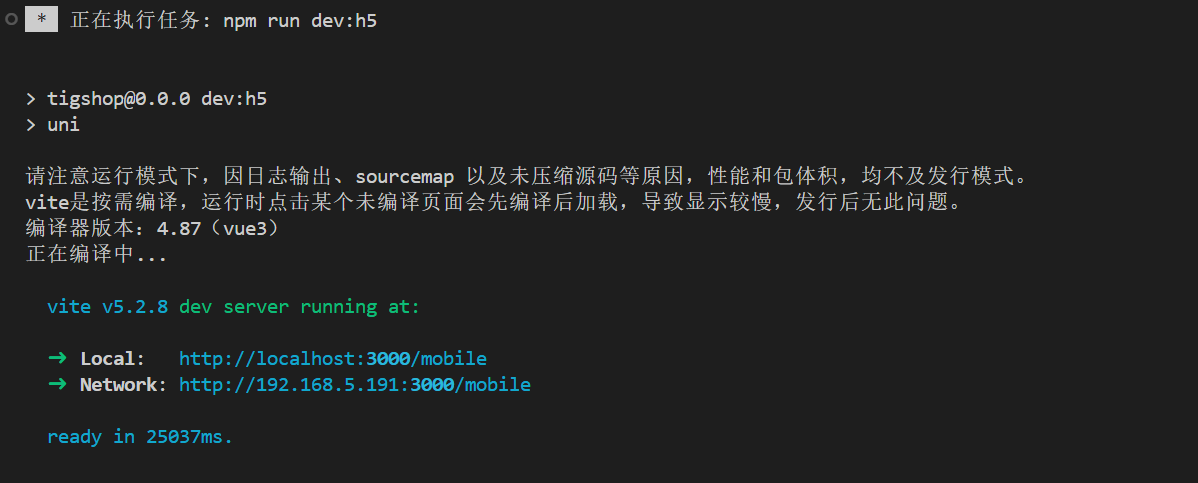Click the "npm run dev:h5" command text
The image size is (1198, 483).
[300, 21]
